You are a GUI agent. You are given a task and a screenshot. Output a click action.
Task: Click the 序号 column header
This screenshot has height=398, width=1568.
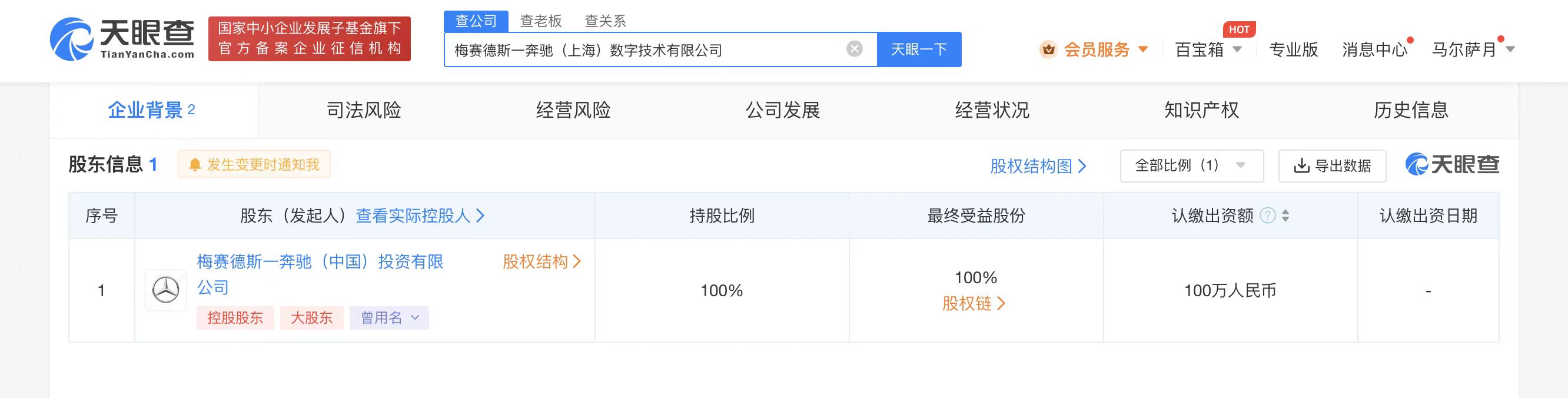point(101,215)
